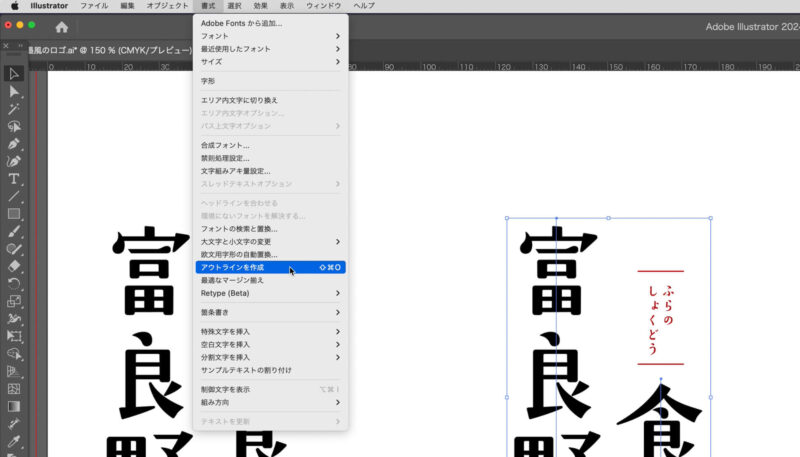The image size is (800, 457).
Task: Open the 効果 menu
Action: point(261,6)
